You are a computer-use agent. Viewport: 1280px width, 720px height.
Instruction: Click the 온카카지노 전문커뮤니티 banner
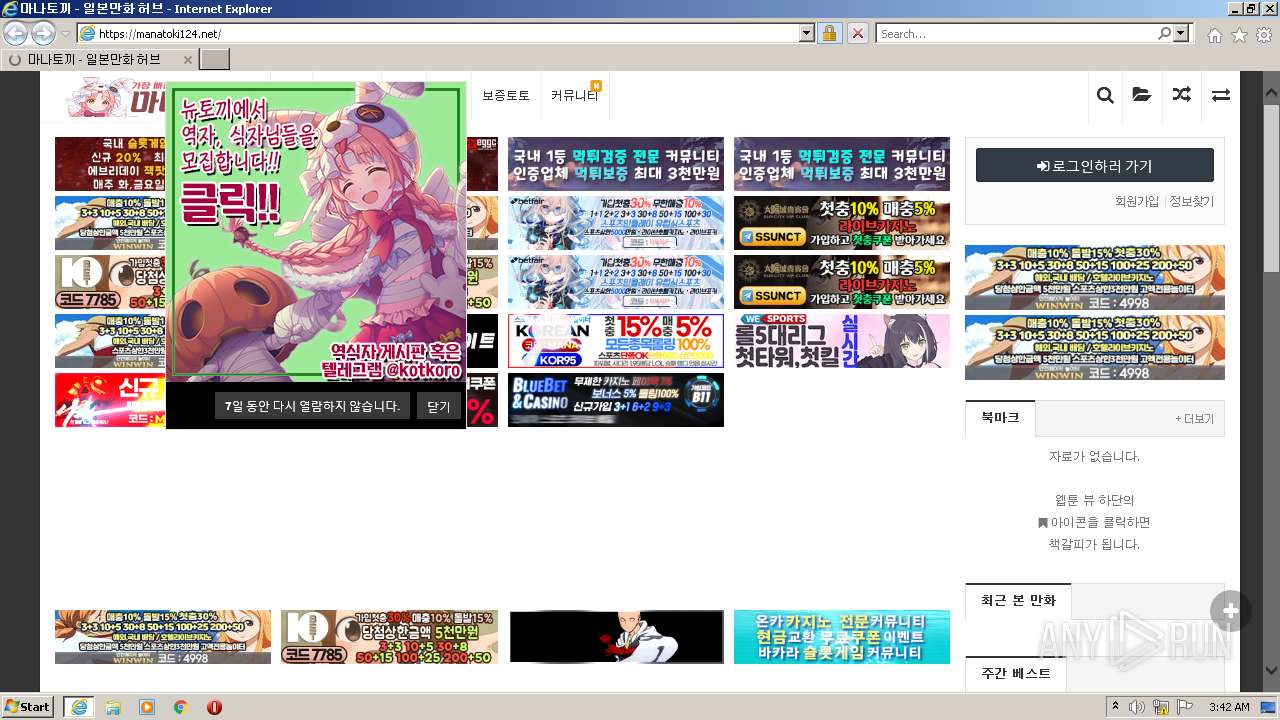841,637
